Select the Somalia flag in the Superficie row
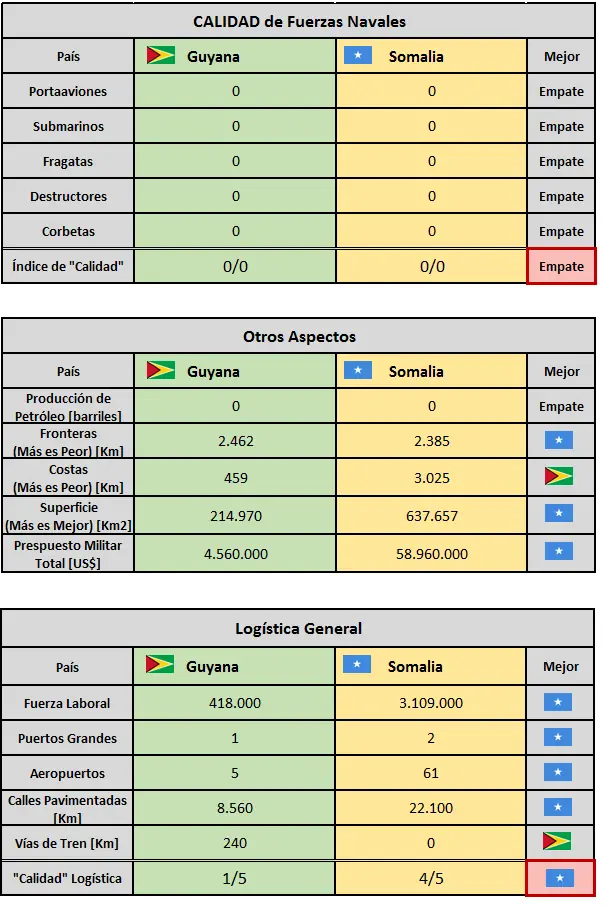This screenshot has height=908, width=605. click(x=561, y=513)
